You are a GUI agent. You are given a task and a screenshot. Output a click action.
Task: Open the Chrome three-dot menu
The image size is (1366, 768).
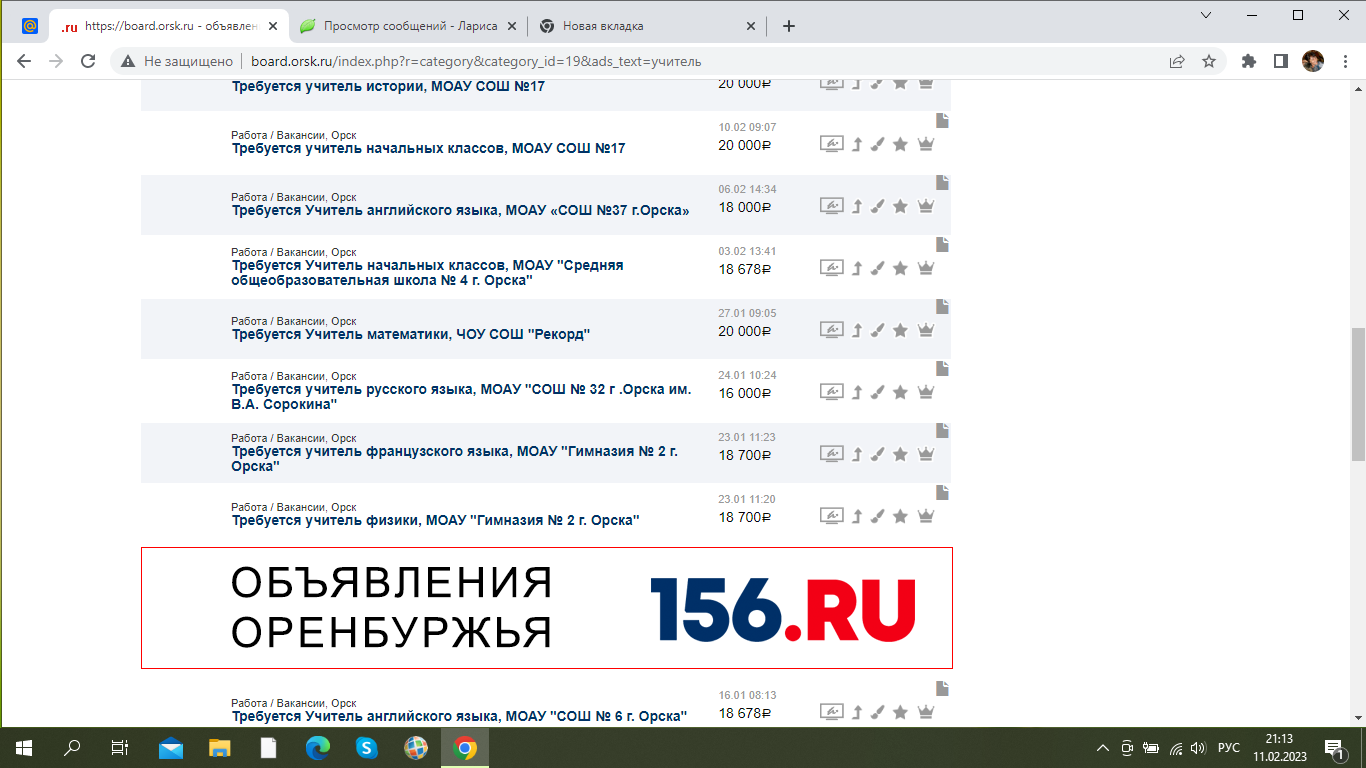1345,61
